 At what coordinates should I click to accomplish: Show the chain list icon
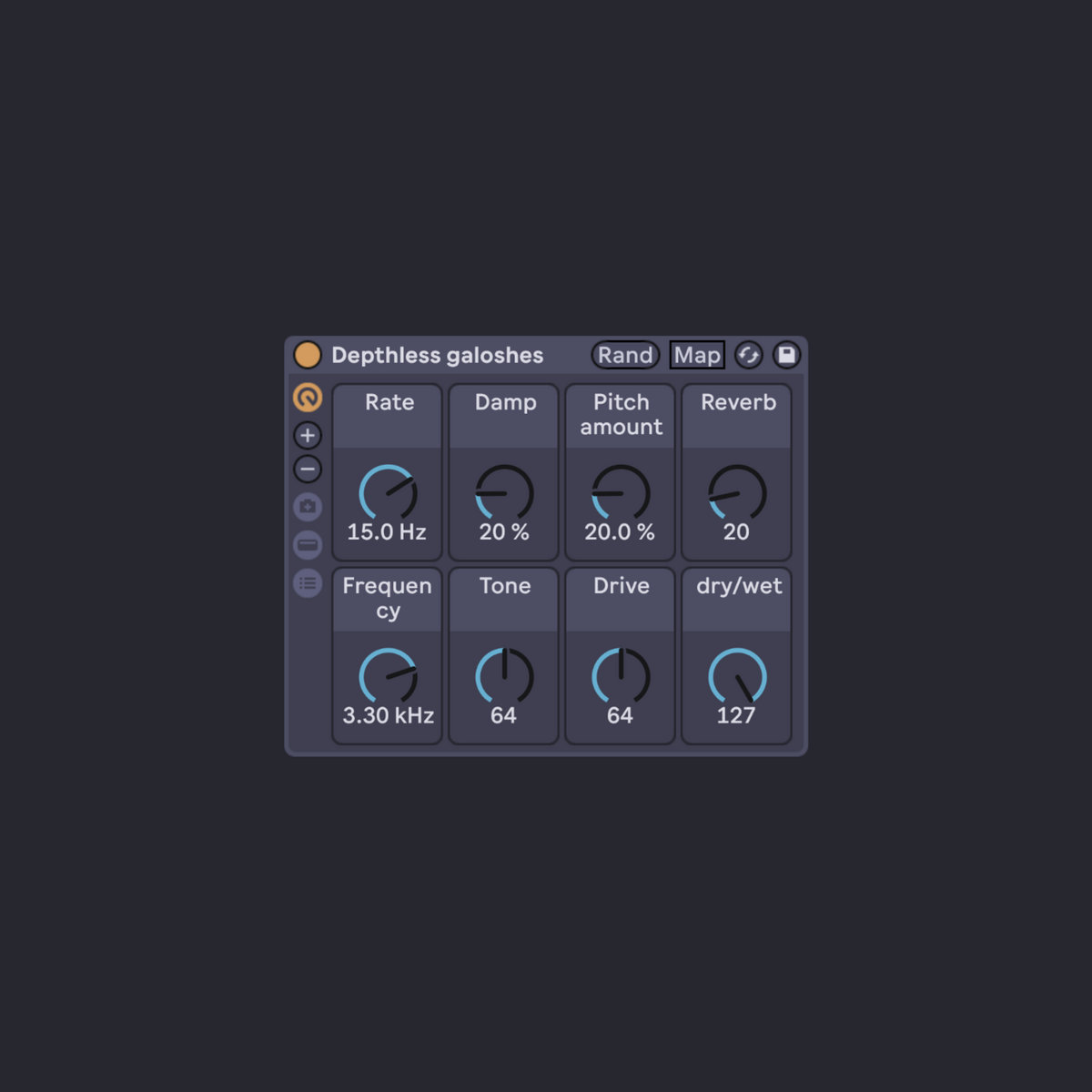click(x=308, y=583)
